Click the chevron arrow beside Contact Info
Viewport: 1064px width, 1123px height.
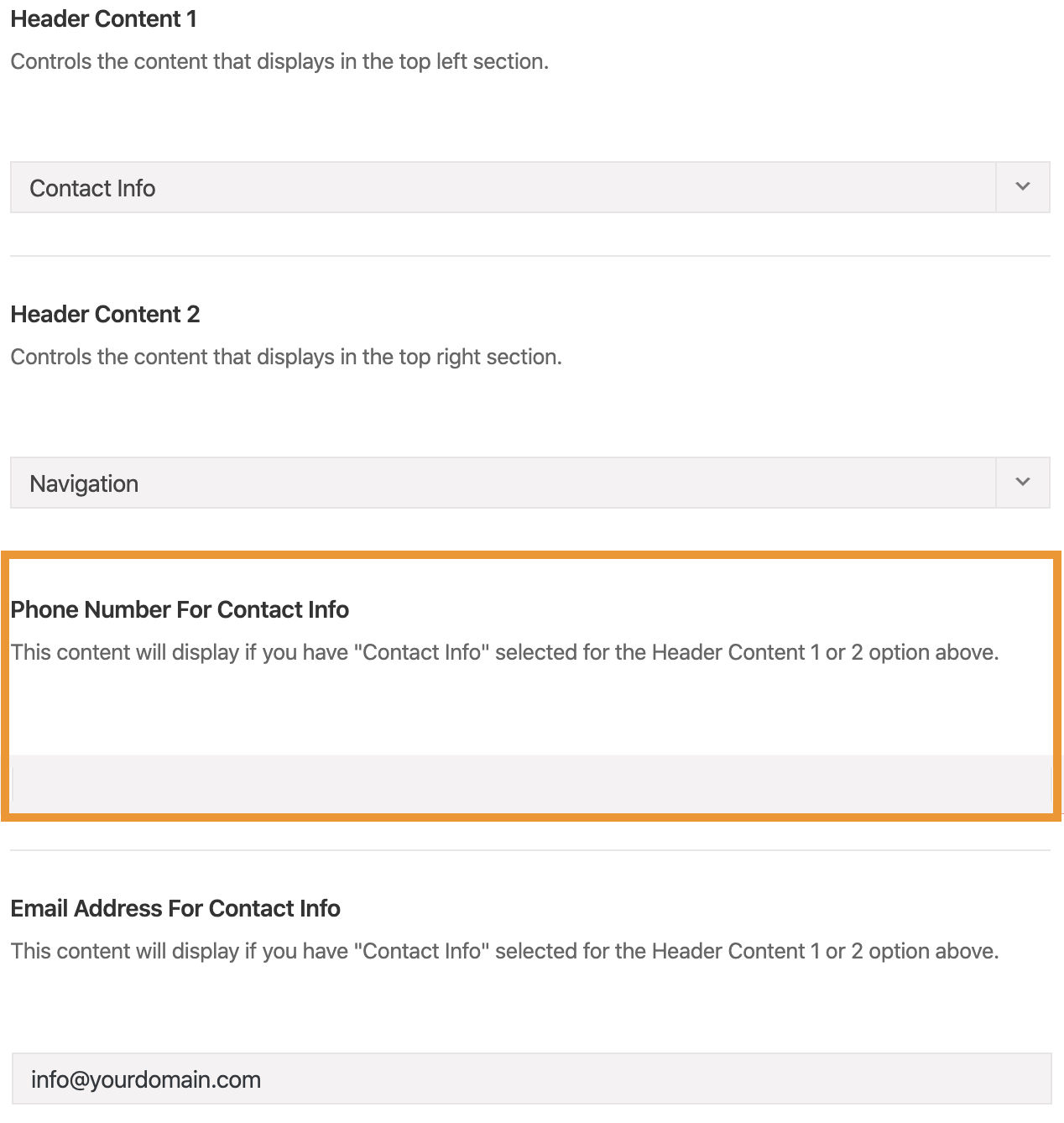tap(1022, 187)
